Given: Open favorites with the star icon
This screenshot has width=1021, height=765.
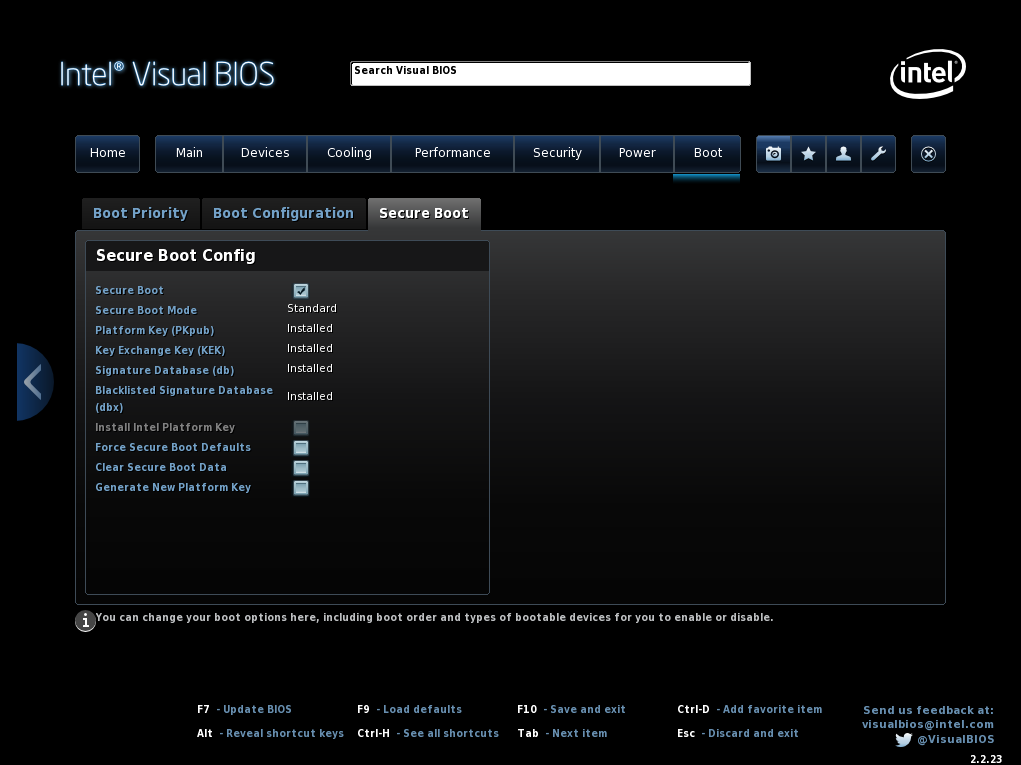Looking at the screenshot, I should point(808,154).
